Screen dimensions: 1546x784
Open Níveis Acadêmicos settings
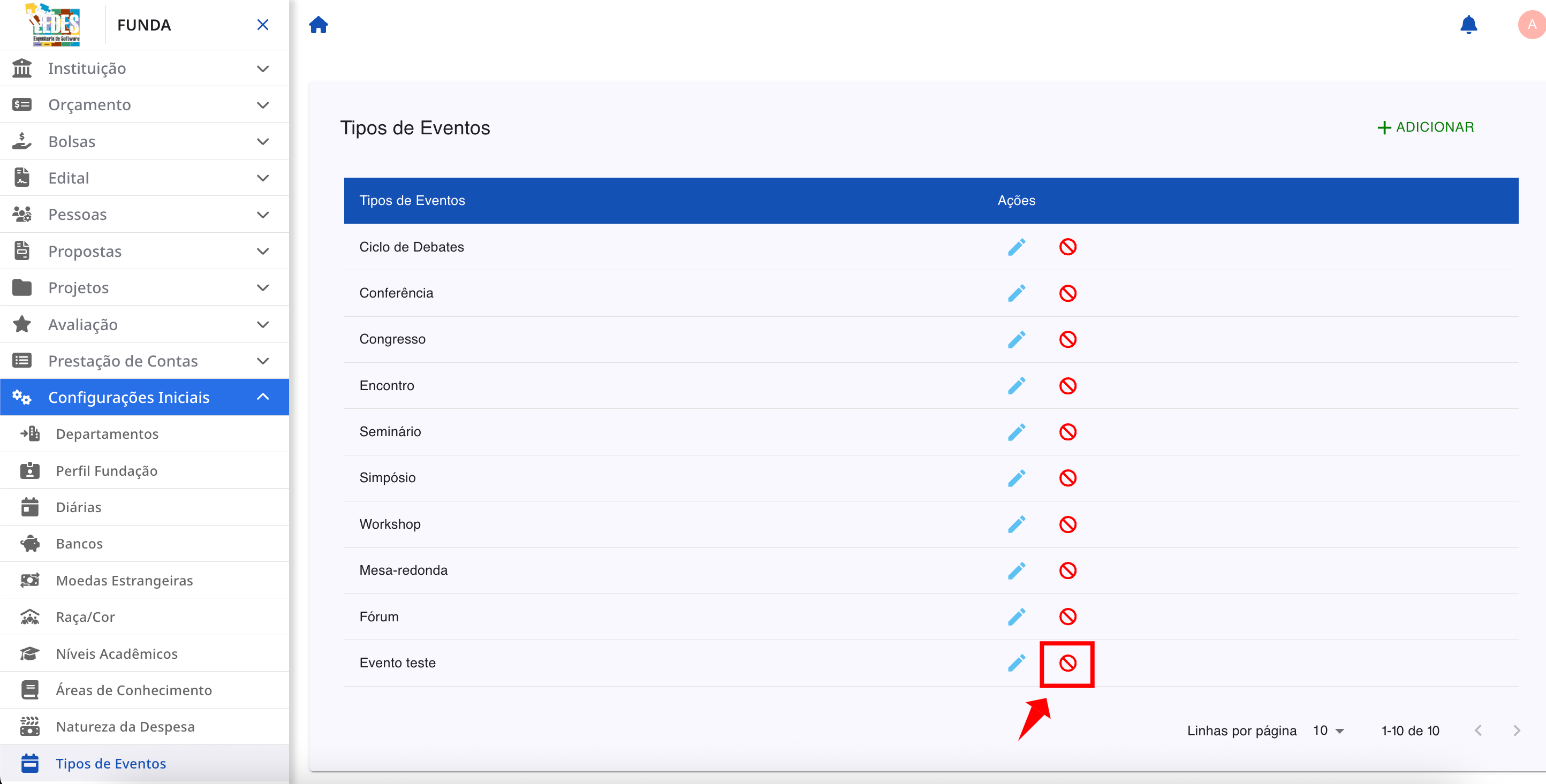pyautogui.click(x=116, y=653)
